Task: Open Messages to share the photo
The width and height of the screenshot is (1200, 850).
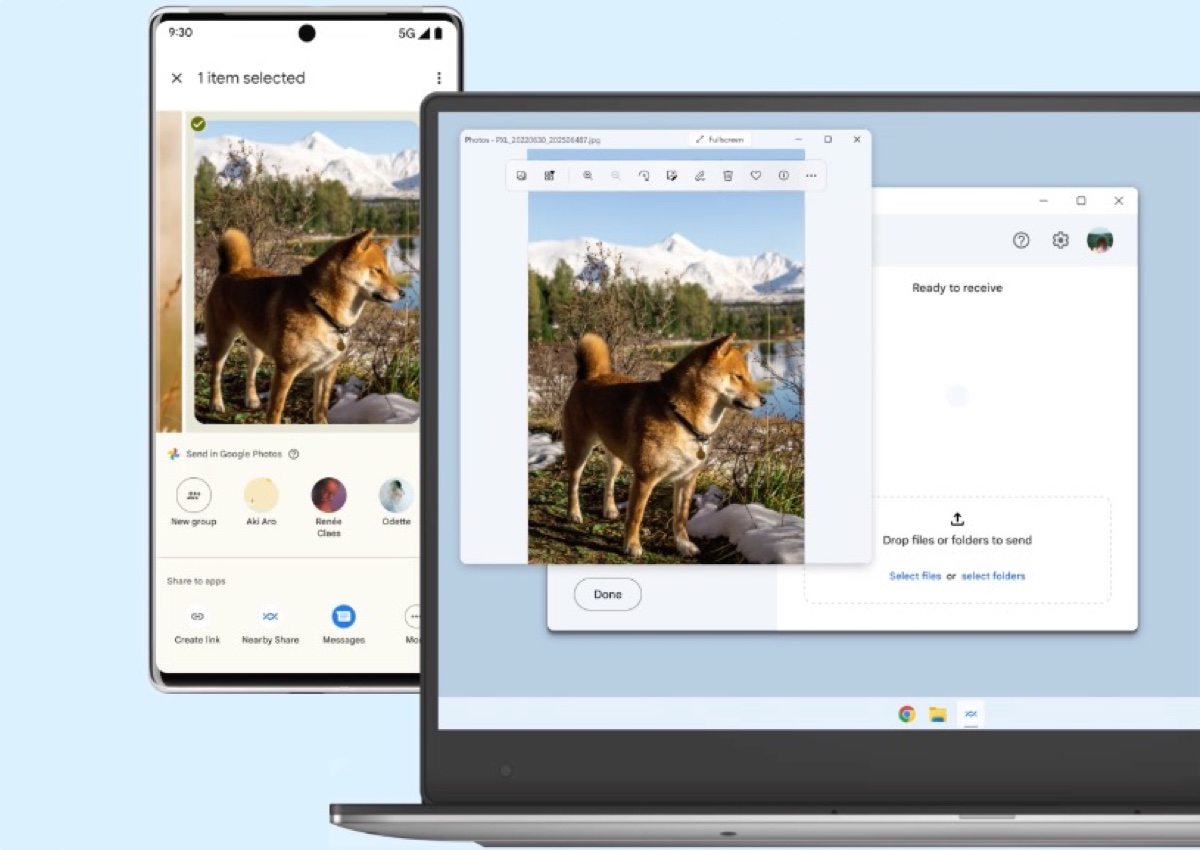Action: coord(344,617)
